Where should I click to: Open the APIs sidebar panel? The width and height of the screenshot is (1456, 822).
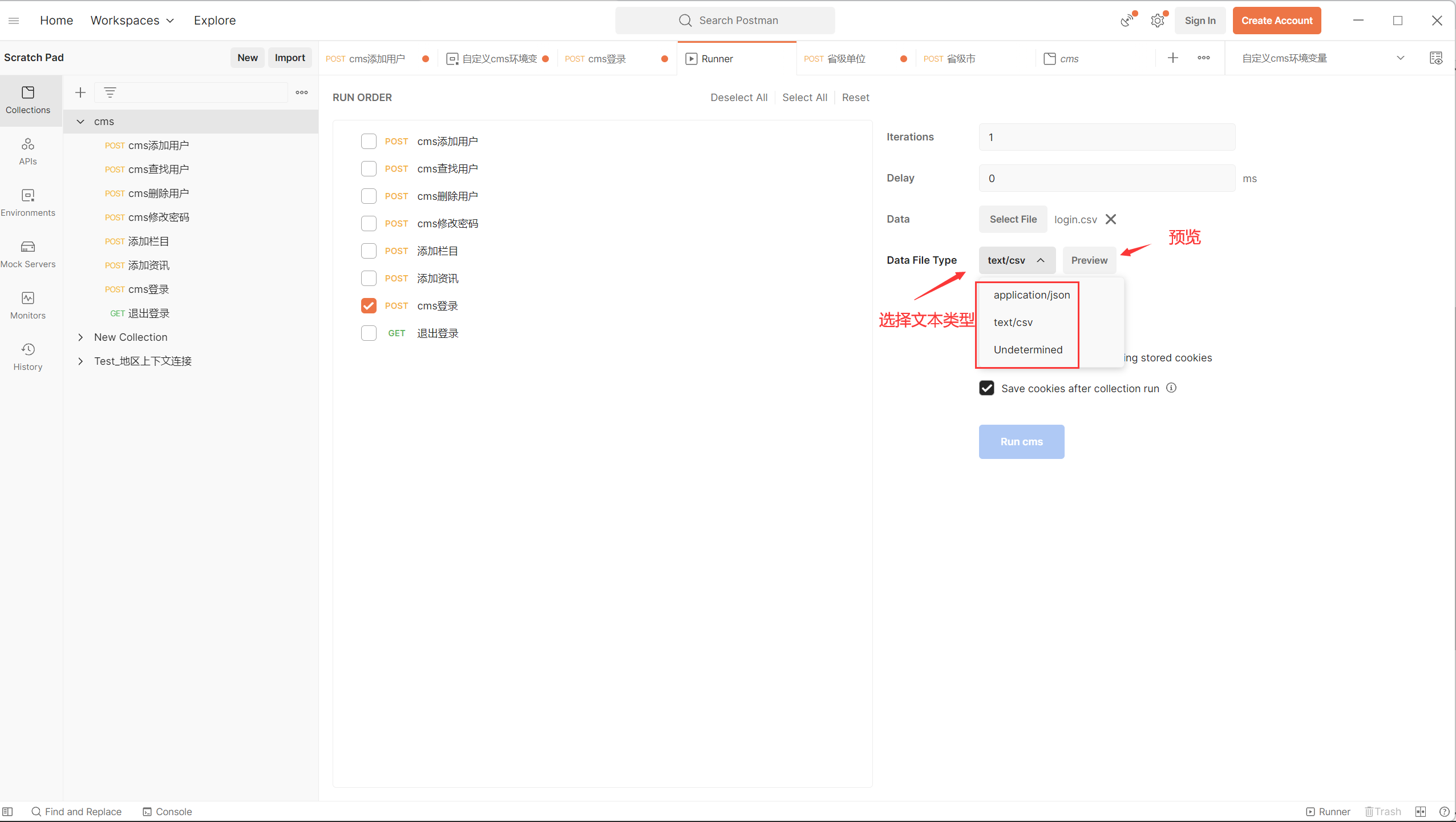(28, 151)
